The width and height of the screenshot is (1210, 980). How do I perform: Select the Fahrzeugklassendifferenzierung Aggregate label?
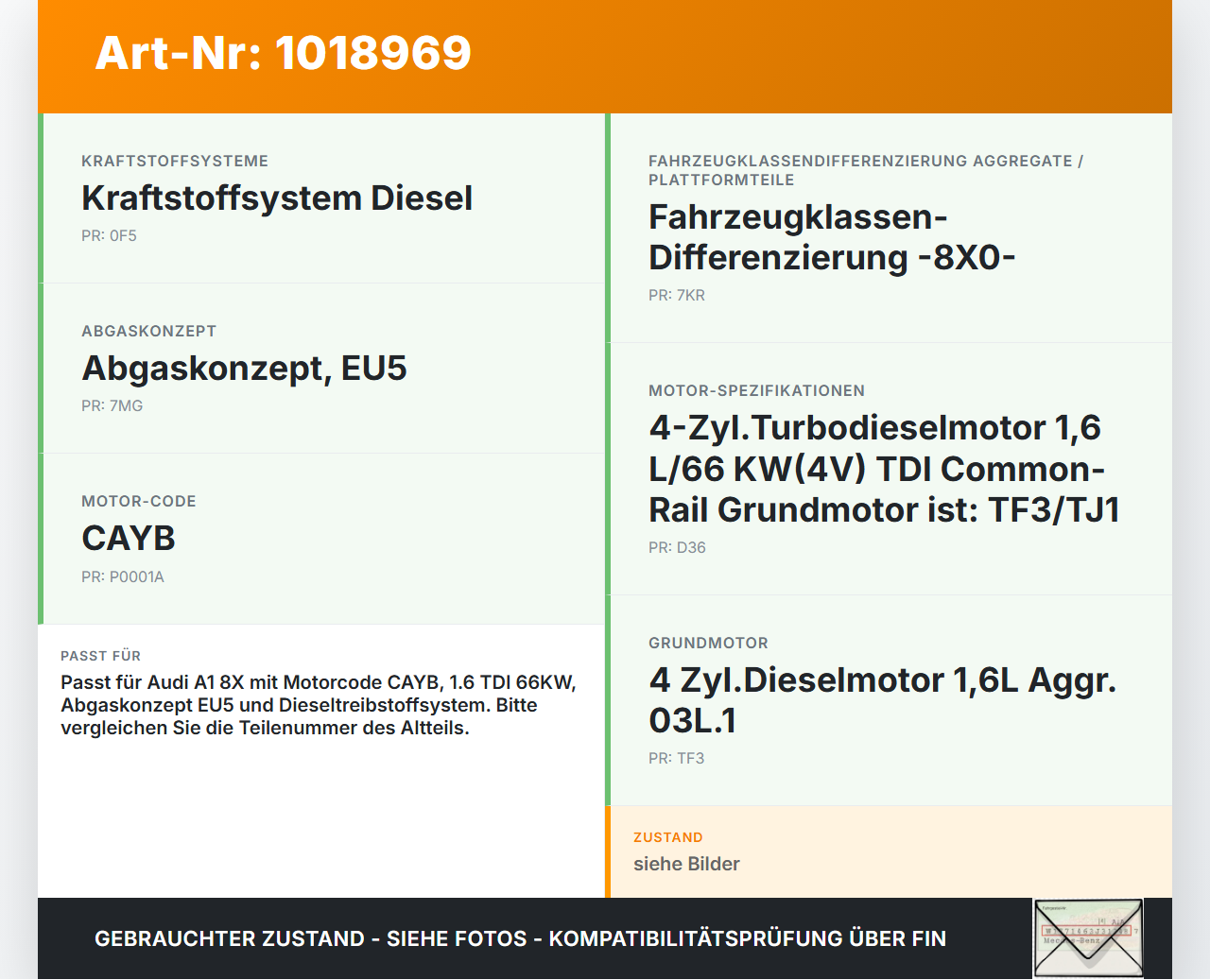tap(865, 170)
